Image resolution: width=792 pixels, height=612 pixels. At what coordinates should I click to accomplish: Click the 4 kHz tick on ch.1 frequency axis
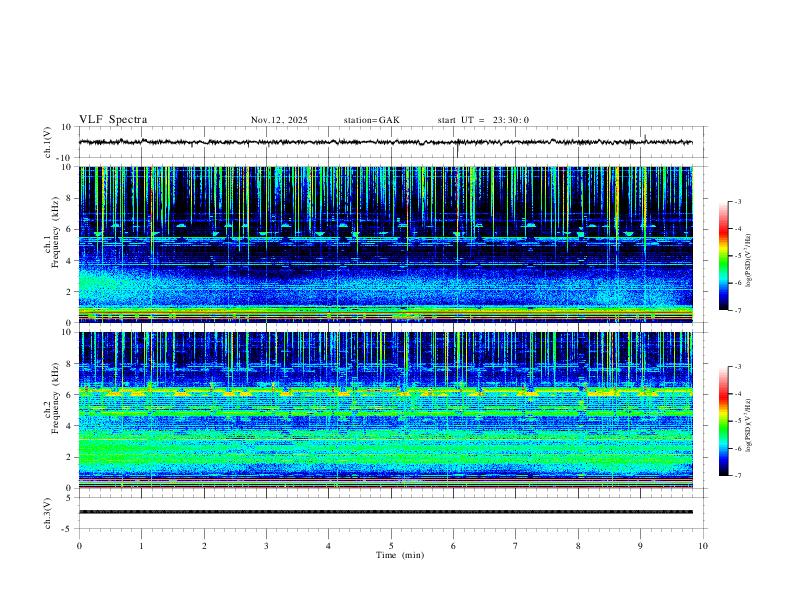[x=69, y=261]
